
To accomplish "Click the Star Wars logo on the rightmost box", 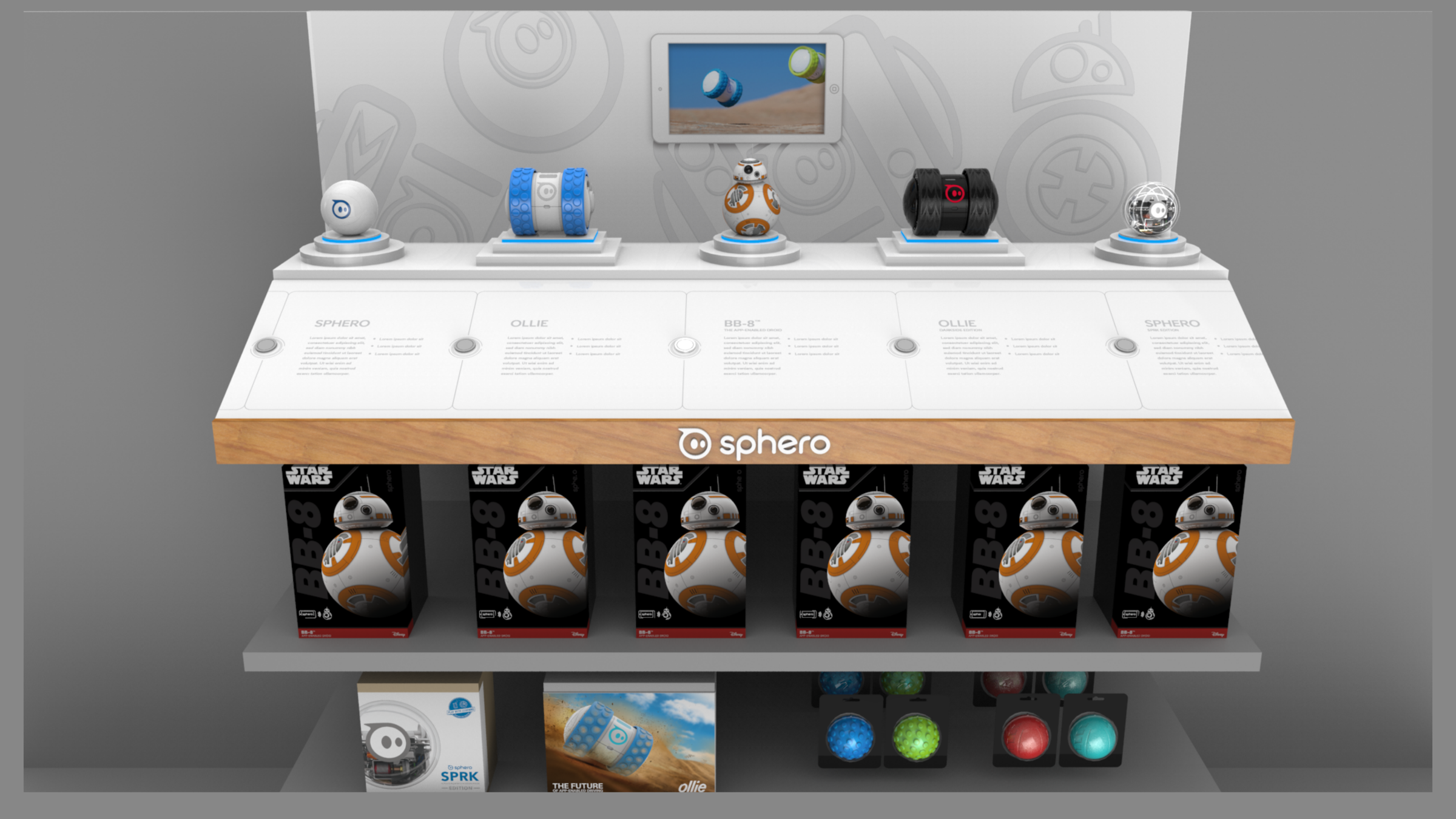I will (x=1159, y=475).
